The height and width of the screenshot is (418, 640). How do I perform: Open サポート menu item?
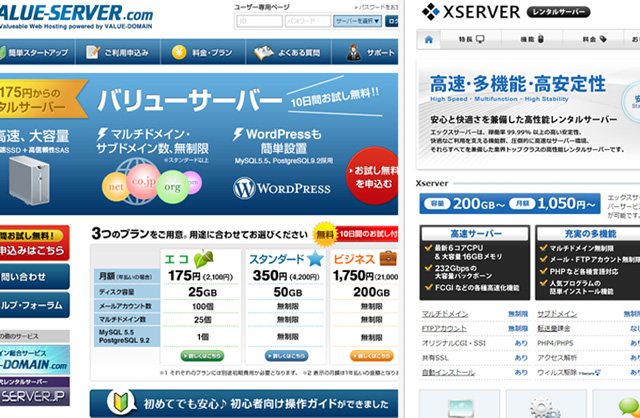tap(365, 52)
